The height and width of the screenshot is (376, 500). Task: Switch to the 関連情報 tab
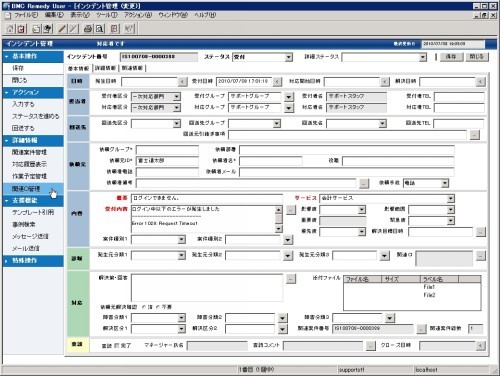pos(132,68)
